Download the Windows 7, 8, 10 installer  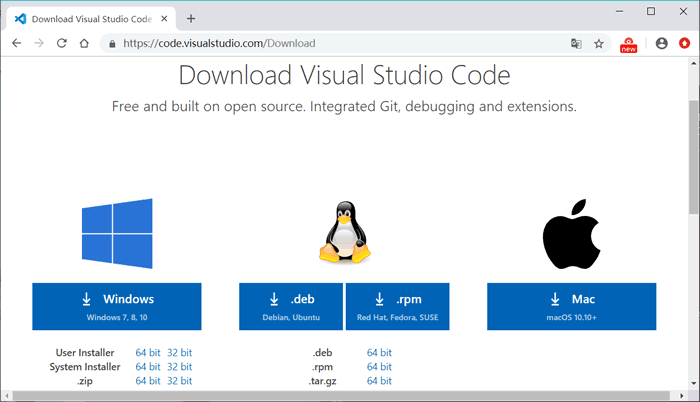pyautogui.click(x=117, y=306)
